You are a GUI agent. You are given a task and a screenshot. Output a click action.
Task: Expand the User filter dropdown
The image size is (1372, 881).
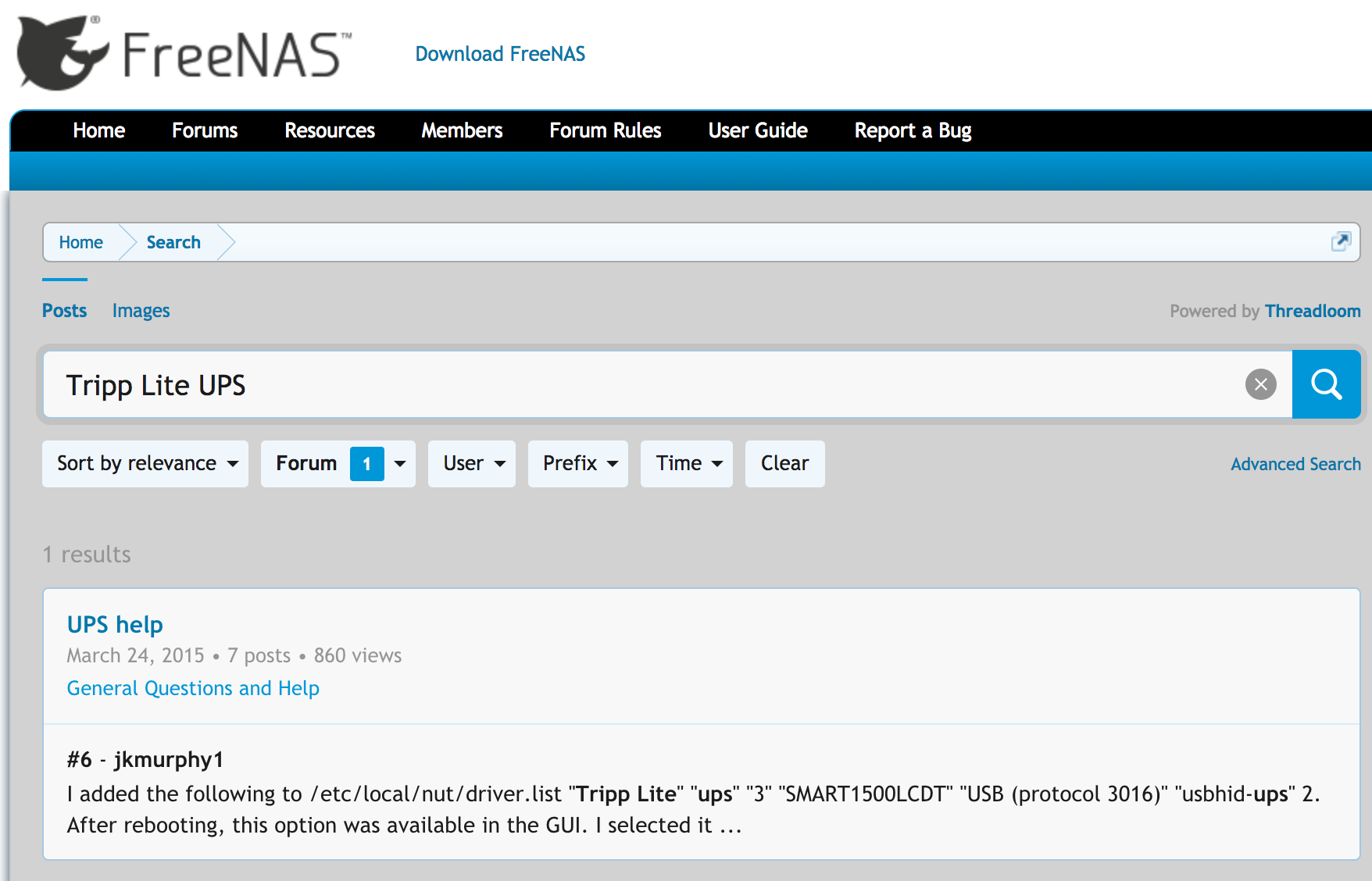coord(472,464)
